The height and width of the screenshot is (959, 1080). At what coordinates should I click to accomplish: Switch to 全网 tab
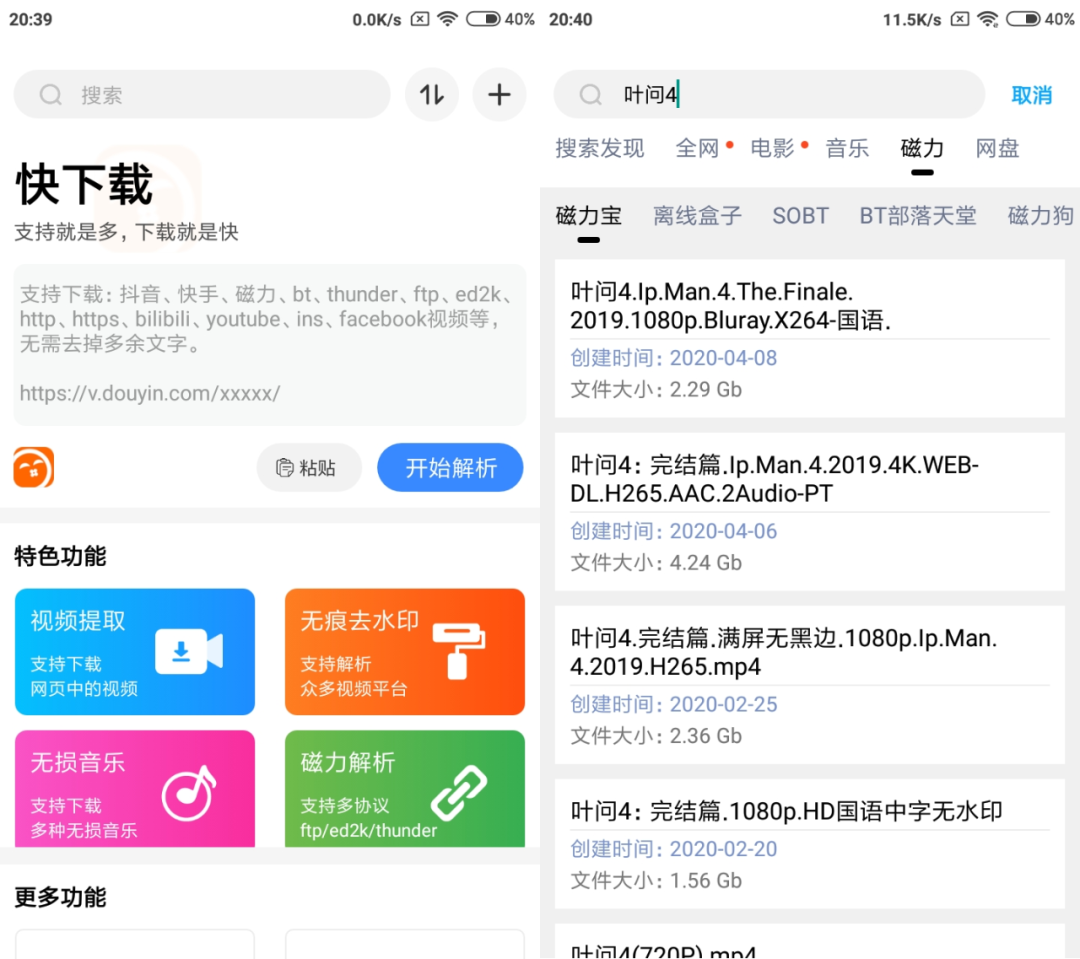coord(697,148)
